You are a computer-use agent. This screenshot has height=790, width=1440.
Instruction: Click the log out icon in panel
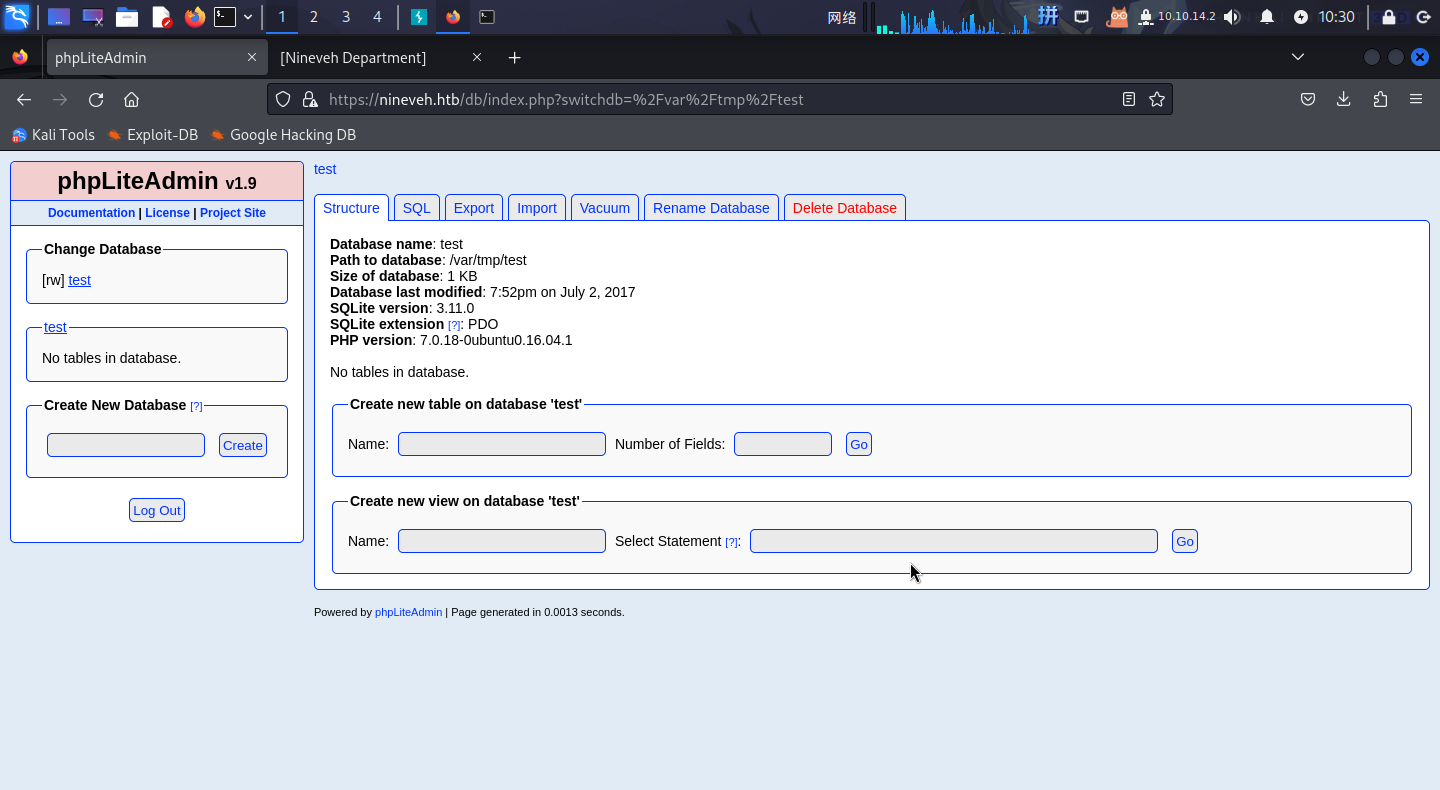1423,17
